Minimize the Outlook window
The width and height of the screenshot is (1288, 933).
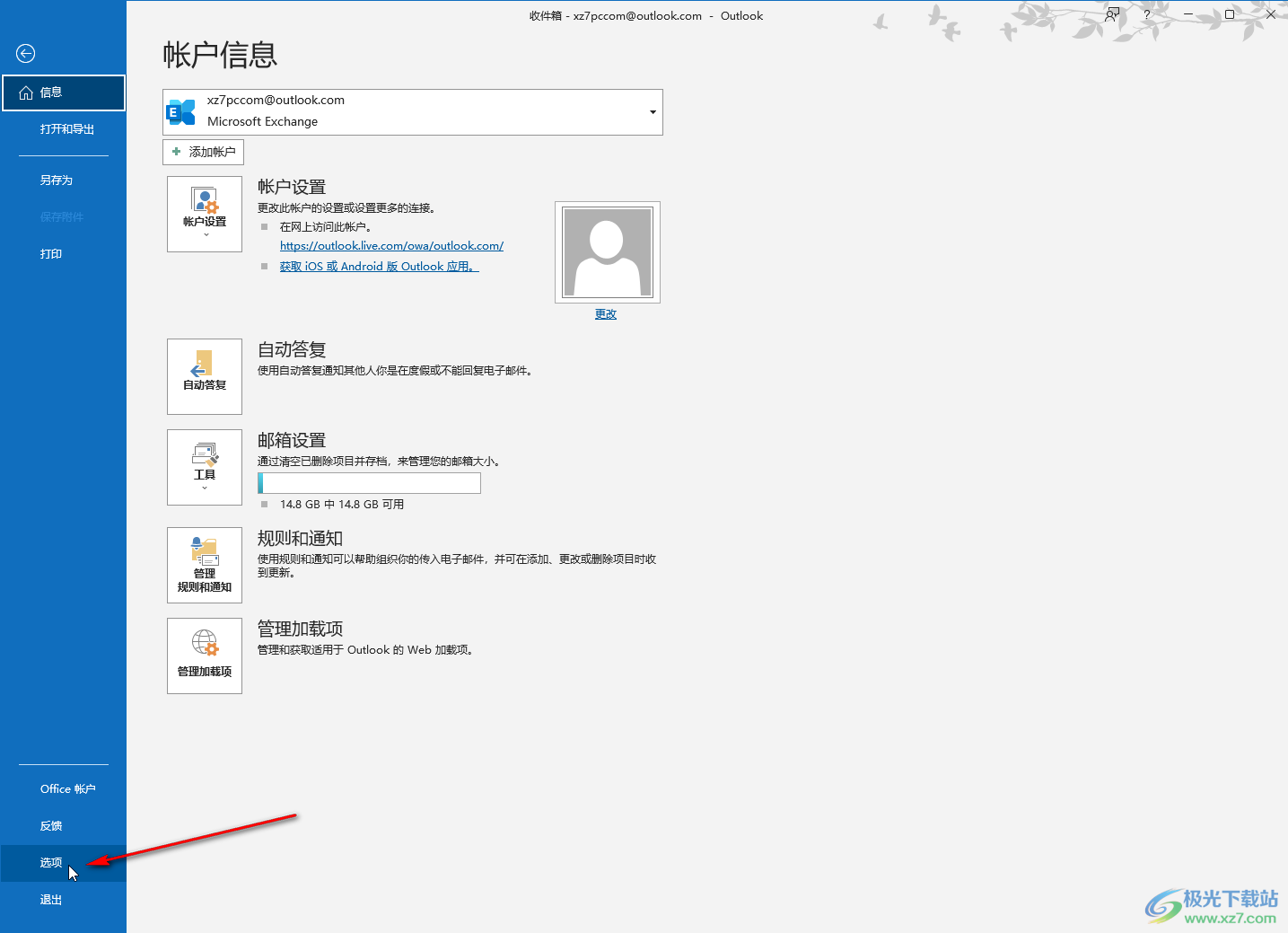1188,15
